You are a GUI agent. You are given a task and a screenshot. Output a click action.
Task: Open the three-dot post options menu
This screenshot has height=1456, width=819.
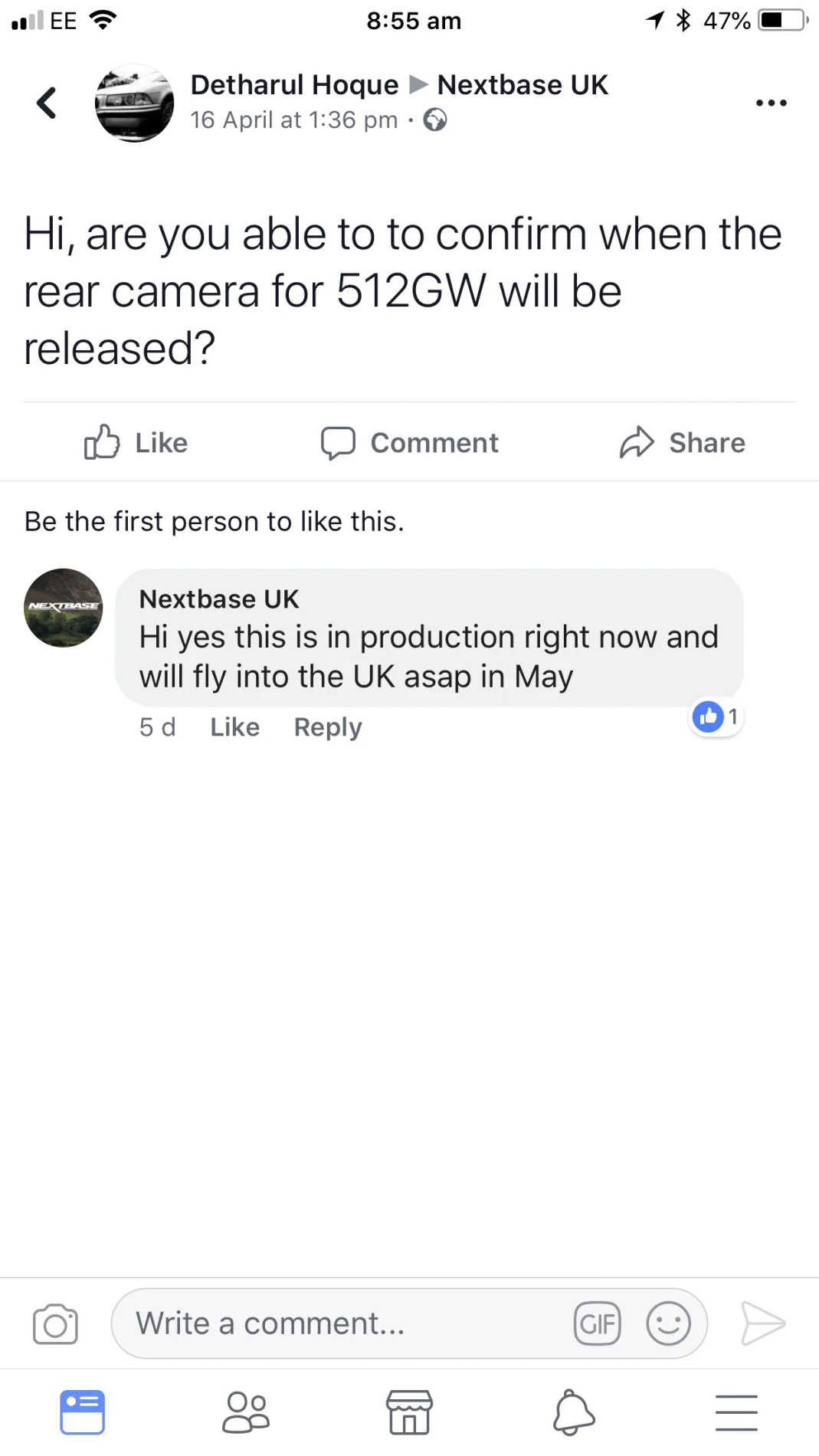(x=771, y=103)
